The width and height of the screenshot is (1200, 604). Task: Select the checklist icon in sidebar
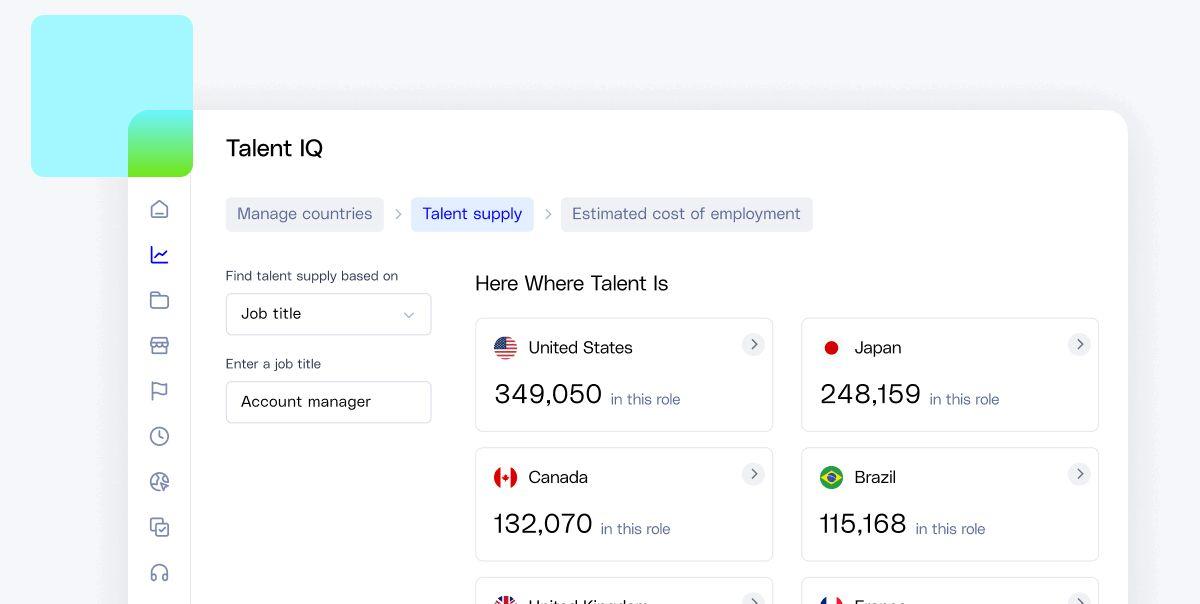click(159, 527)
